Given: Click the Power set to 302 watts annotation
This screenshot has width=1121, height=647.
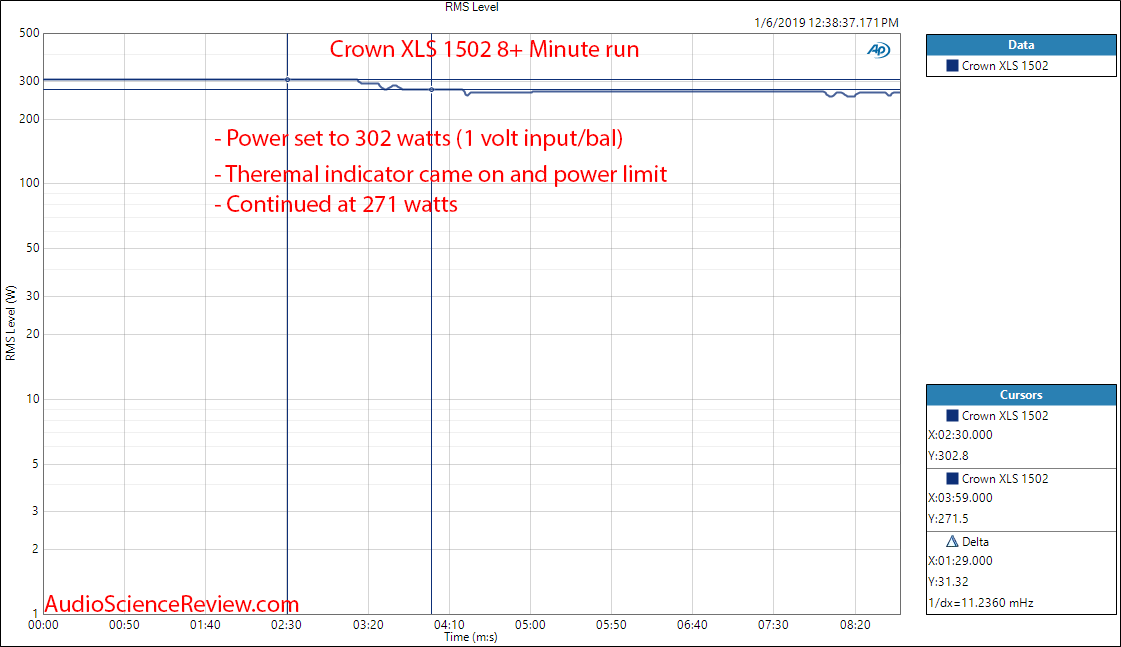Looking at the screenshot, I should 419,137.
